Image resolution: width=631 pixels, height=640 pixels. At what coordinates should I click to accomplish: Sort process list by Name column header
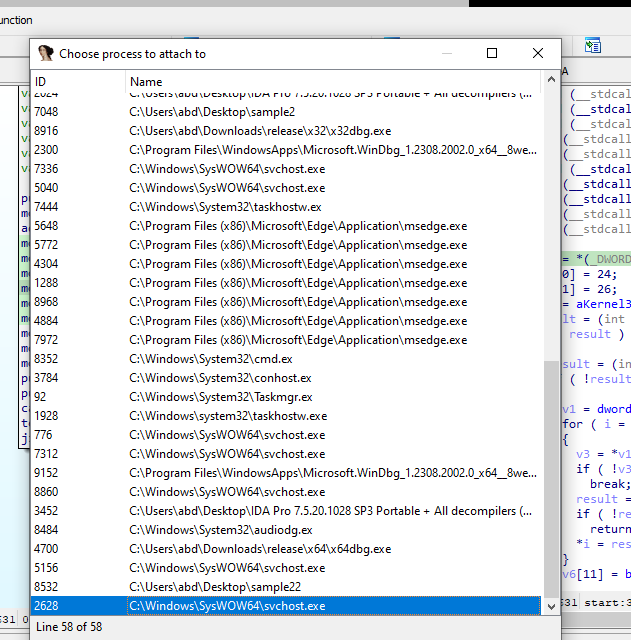[333, 82]
